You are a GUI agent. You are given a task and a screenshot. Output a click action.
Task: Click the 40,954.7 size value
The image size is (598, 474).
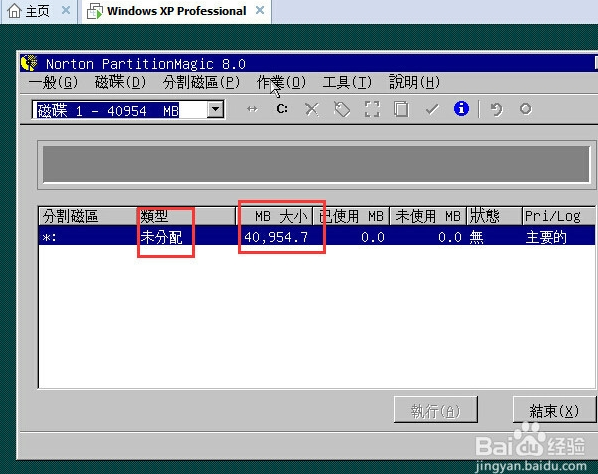click(x=276, y=237)
